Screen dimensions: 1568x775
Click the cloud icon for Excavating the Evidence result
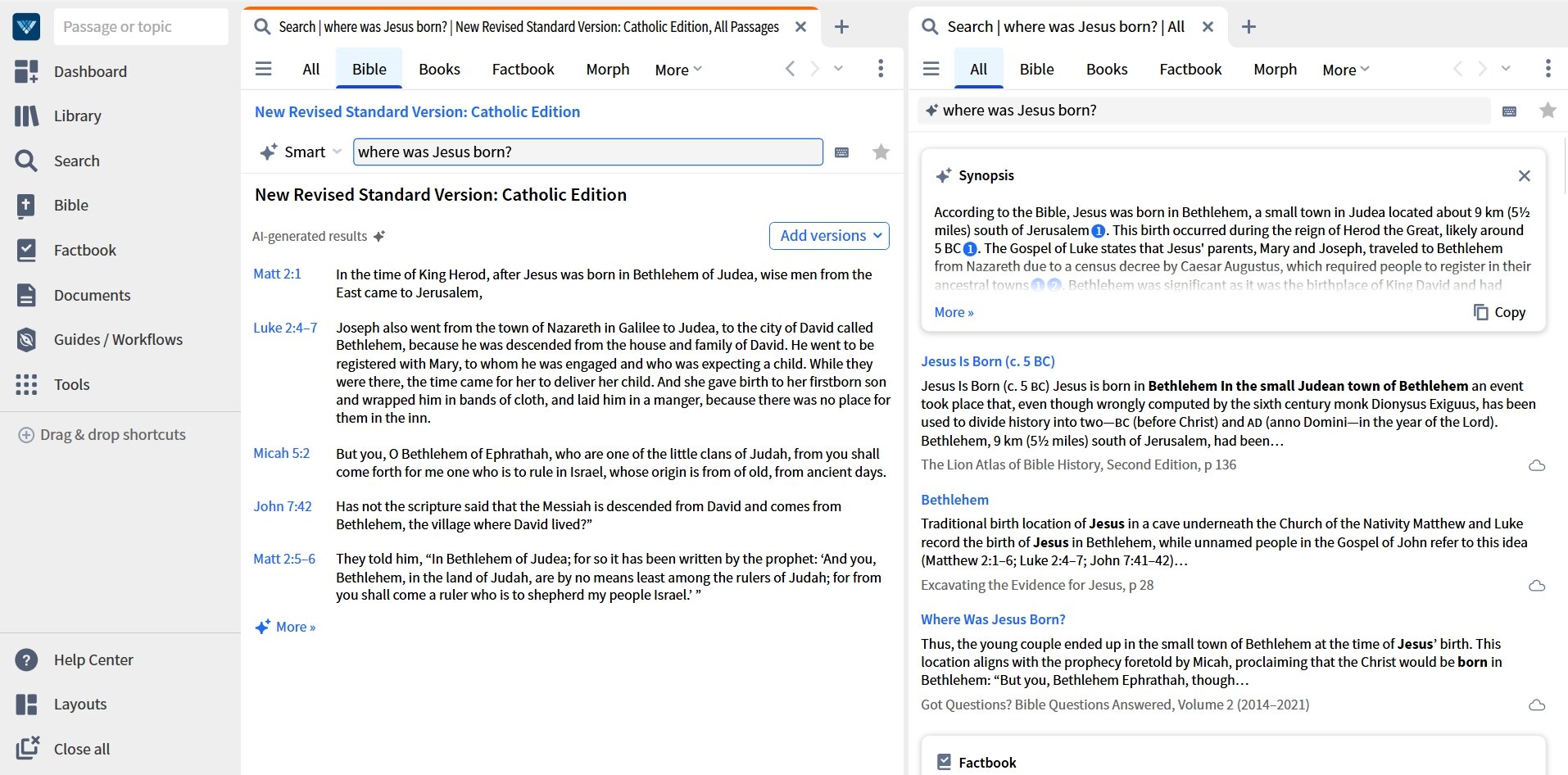point(1537,586)
